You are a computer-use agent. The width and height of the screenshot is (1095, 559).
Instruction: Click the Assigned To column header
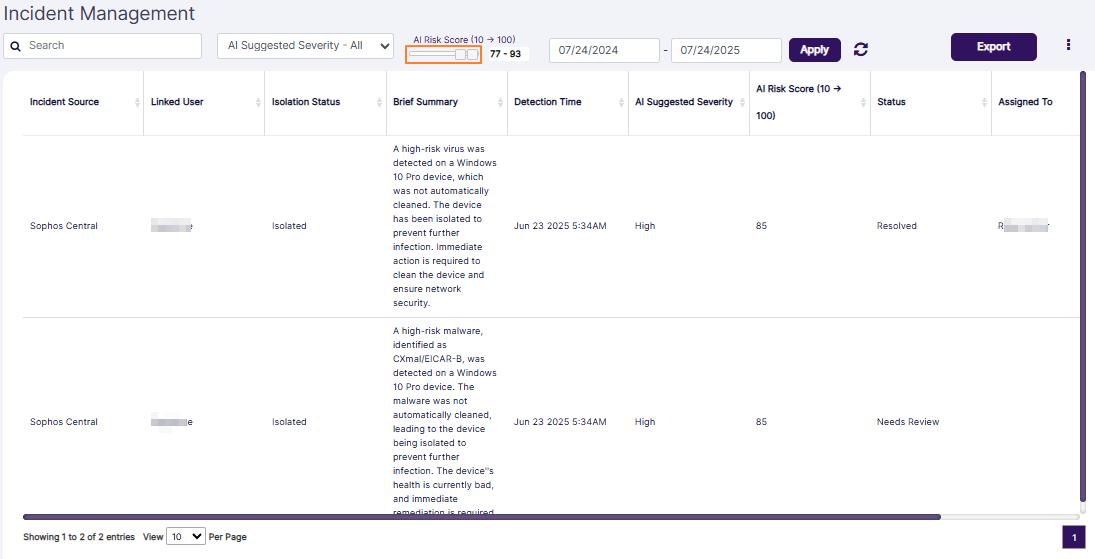click(x=1025, y=102)
